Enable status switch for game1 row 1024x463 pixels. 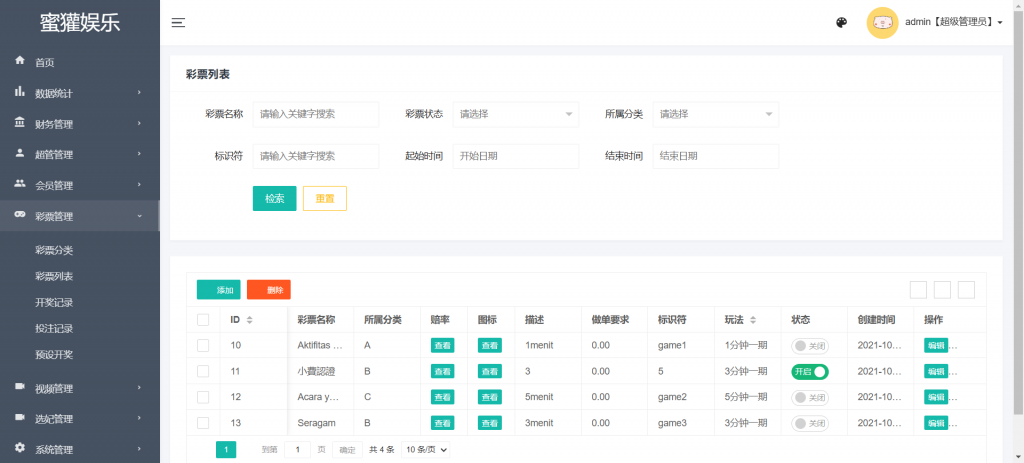(x=810, y=345)
